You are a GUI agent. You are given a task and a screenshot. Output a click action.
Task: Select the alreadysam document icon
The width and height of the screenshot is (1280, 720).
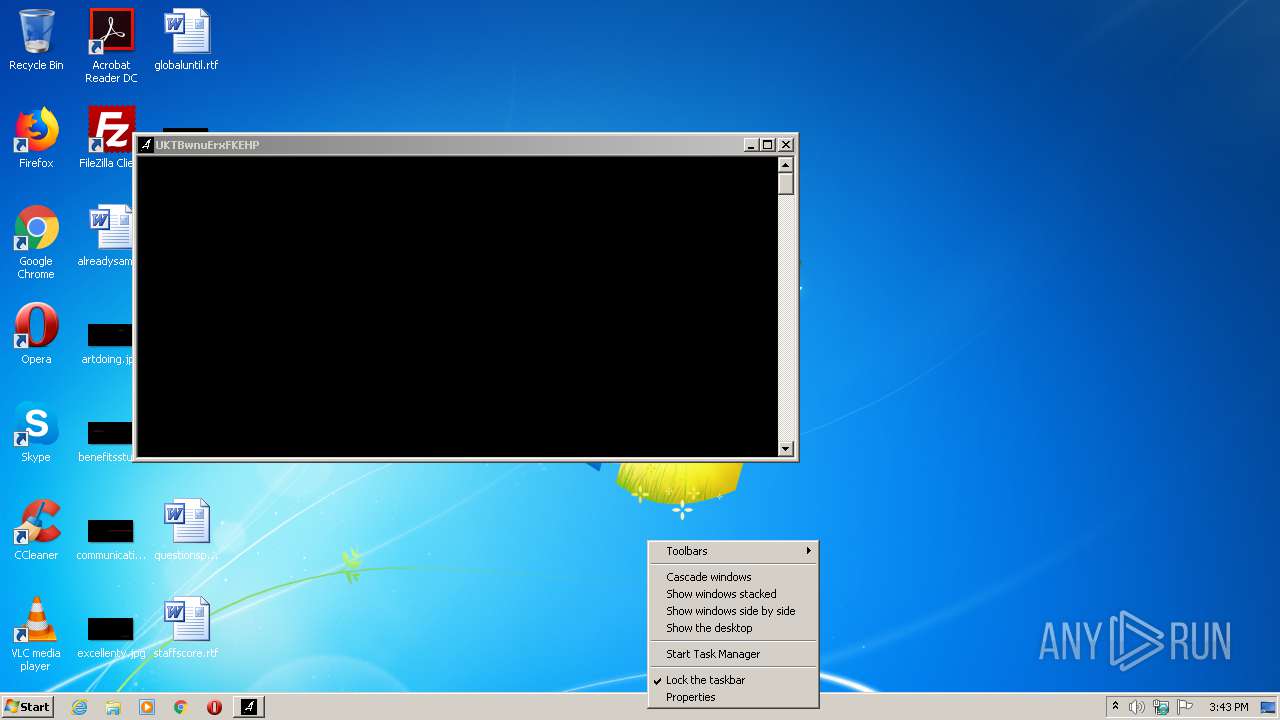tap(108, 236)
